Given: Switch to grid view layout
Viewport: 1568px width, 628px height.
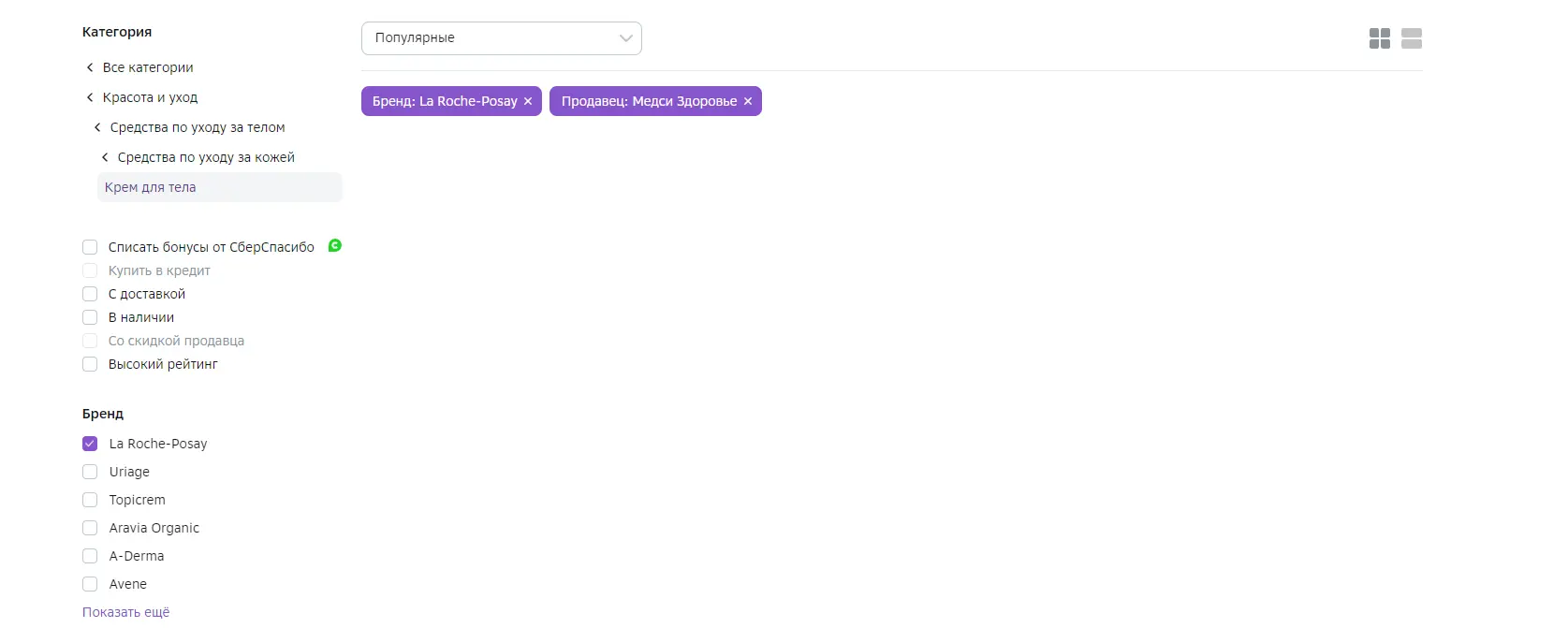Looking at the screenshot, I should [1379, 38].
